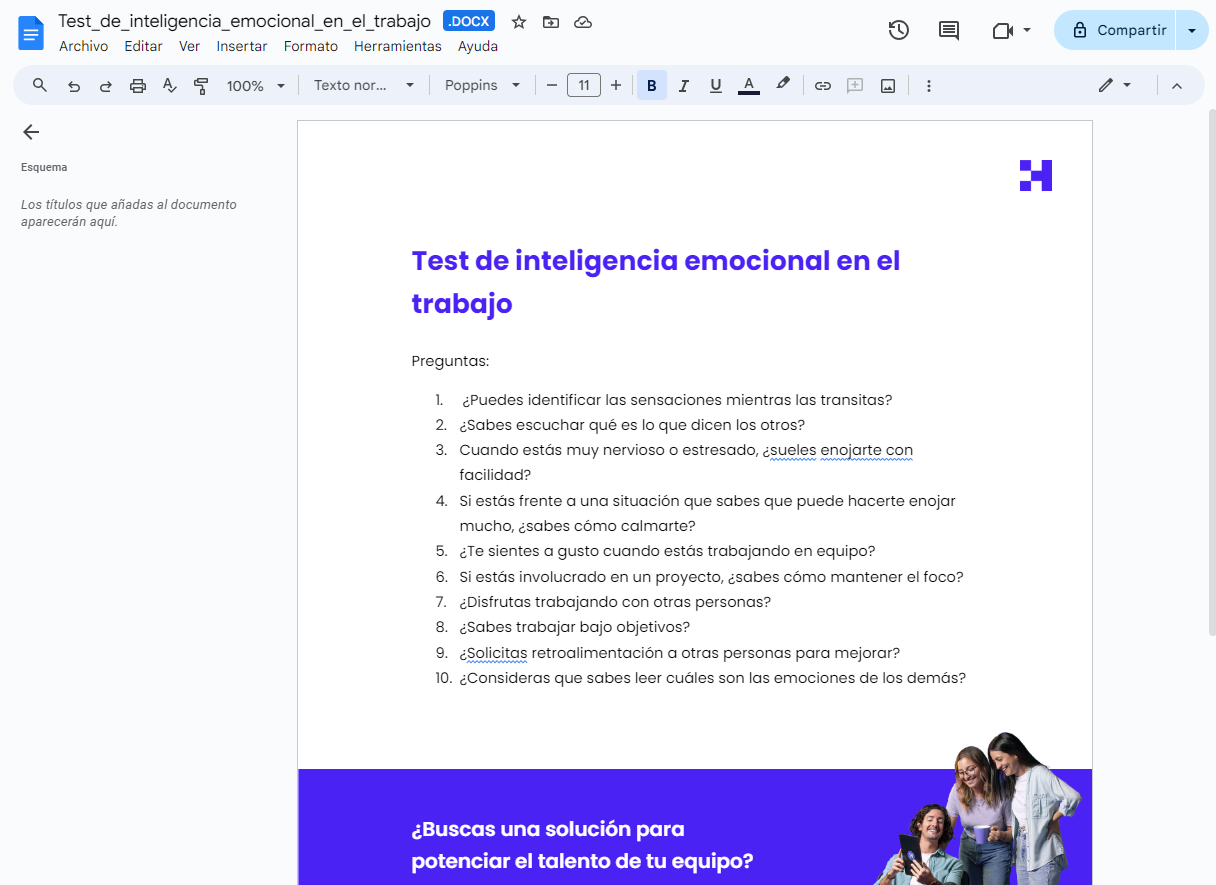Open the Insertar menu
1216x885 pixels.
(242, 46)
